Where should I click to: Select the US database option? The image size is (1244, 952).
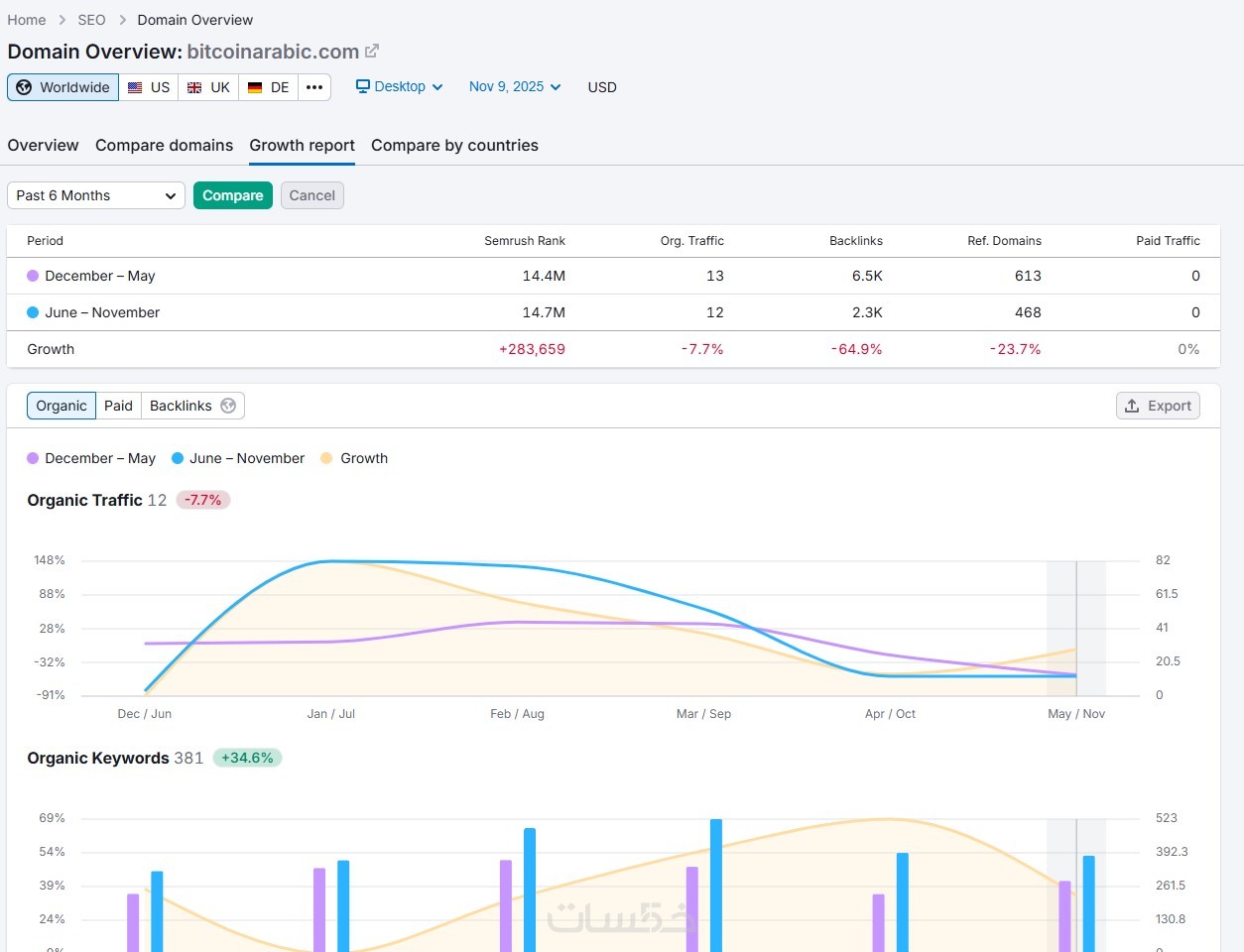coord(149,87)
